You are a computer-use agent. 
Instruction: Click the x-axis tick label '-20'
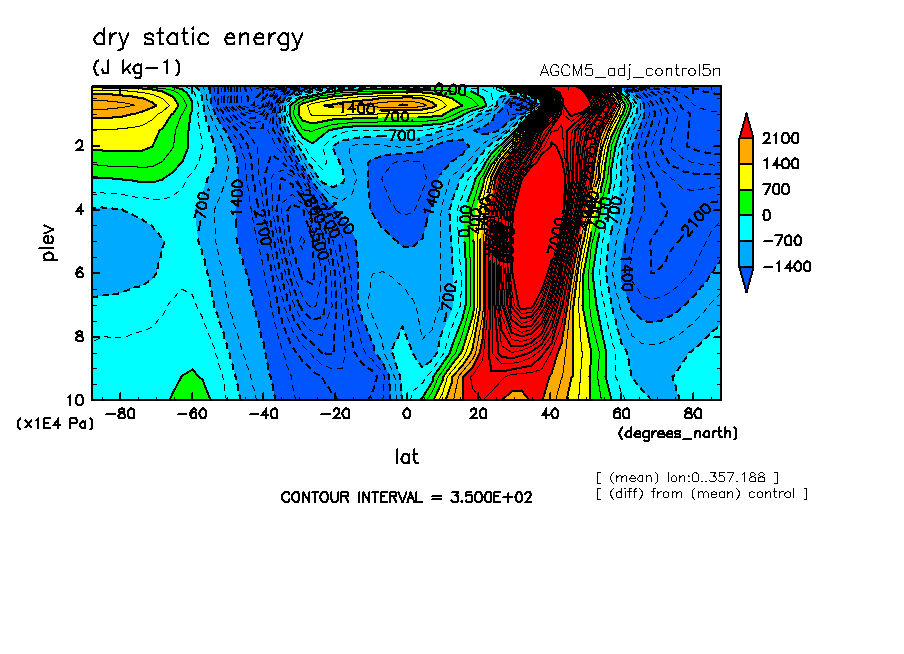(x=334, y=414)
